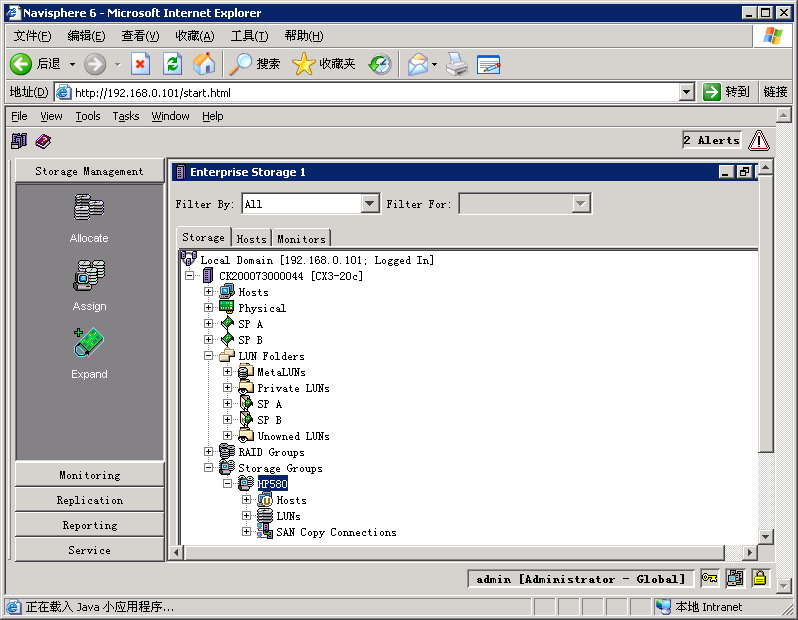Expand the Unowned LUNs folder
Viewport: 798px width, 620px height.
click(x=227, y=436)
